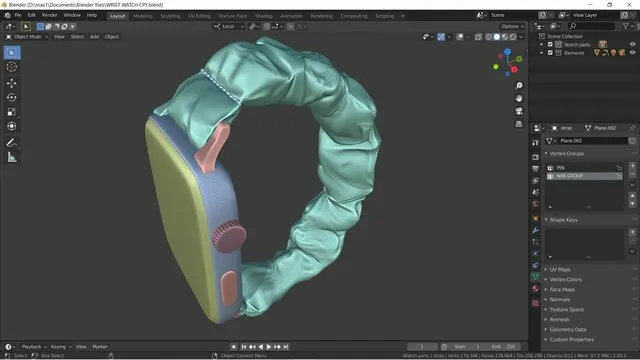Screen dimensions: 640x360
Task: Open the World properties tab
Action: pos(536,204)
